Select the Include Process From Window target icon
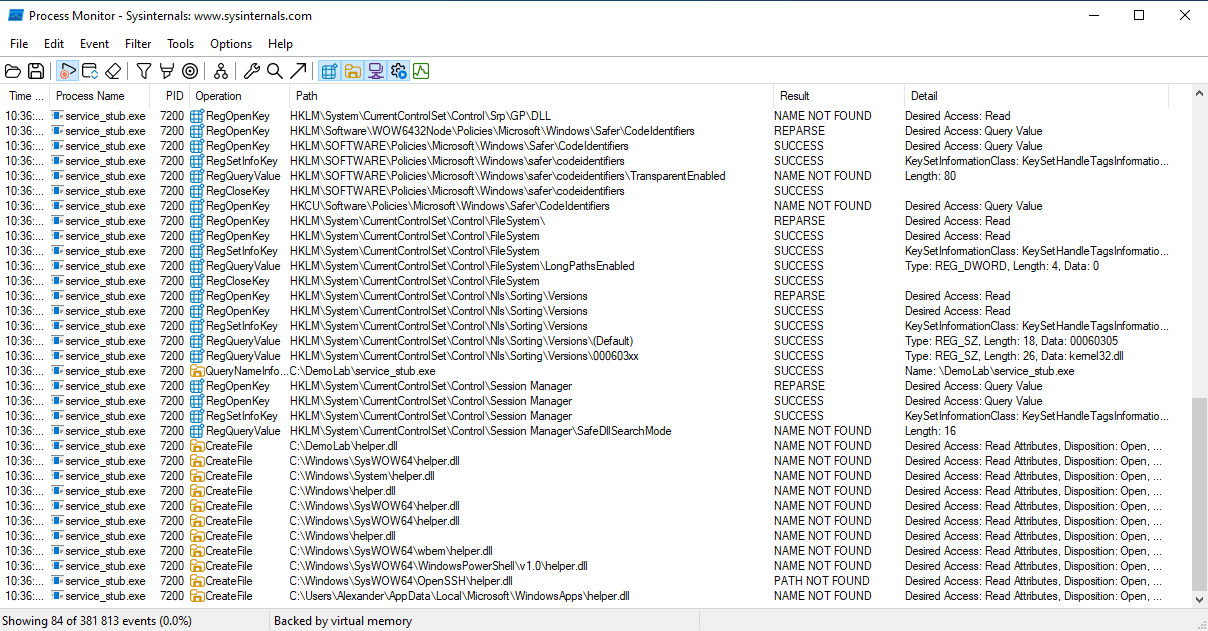Screen dimensions: 1208x631 pos(190,71)
